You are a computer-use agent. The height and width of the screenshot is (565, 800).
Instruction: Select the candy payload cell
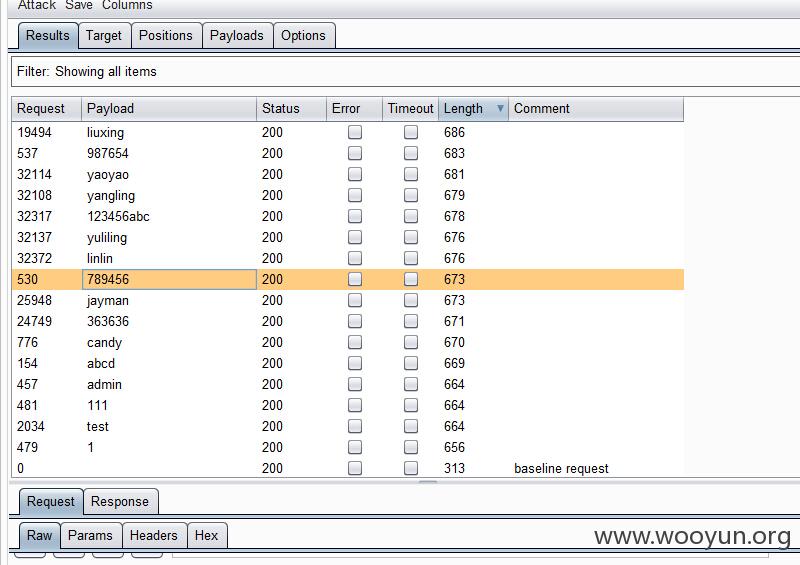169,342
